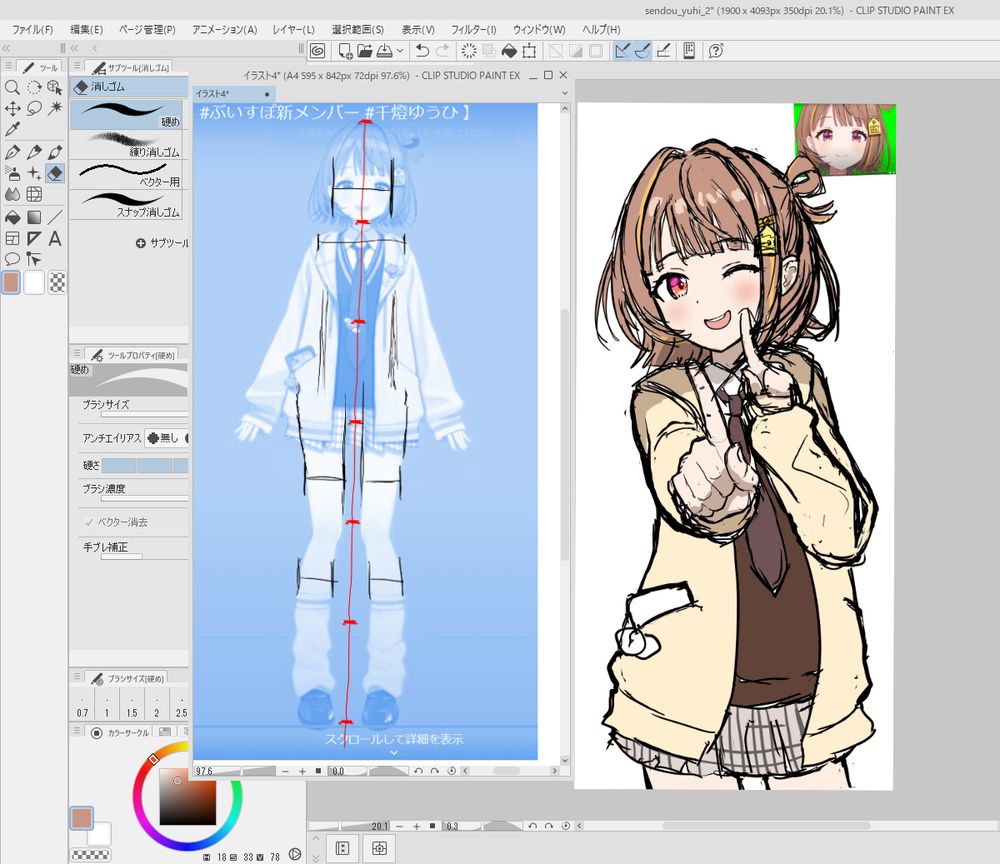This screenshot has width=1000, height=864.
Task: Expand canvas tab list chevron
Action: tap(564, 94)
